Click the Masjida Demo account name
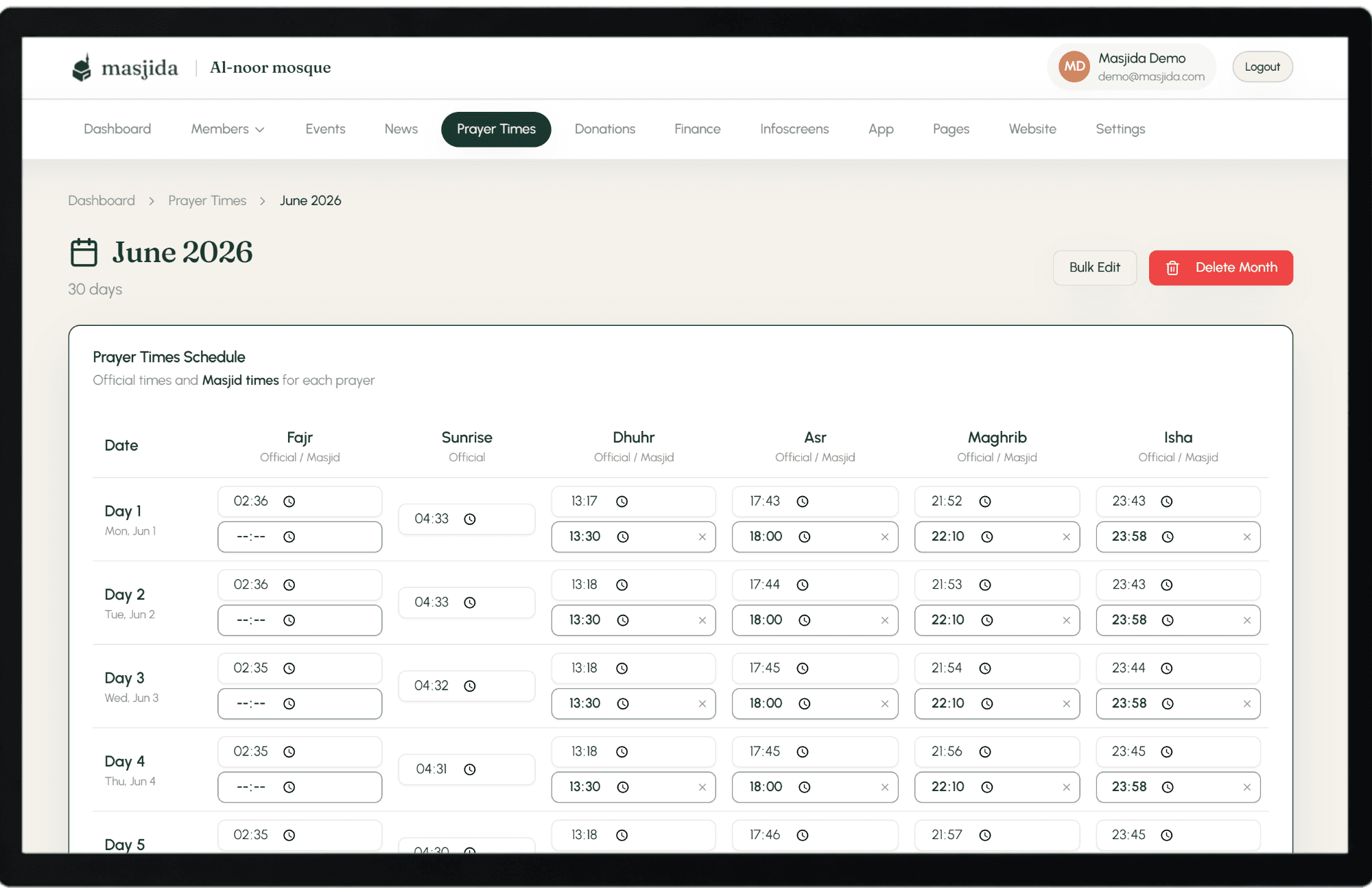 1142,58
